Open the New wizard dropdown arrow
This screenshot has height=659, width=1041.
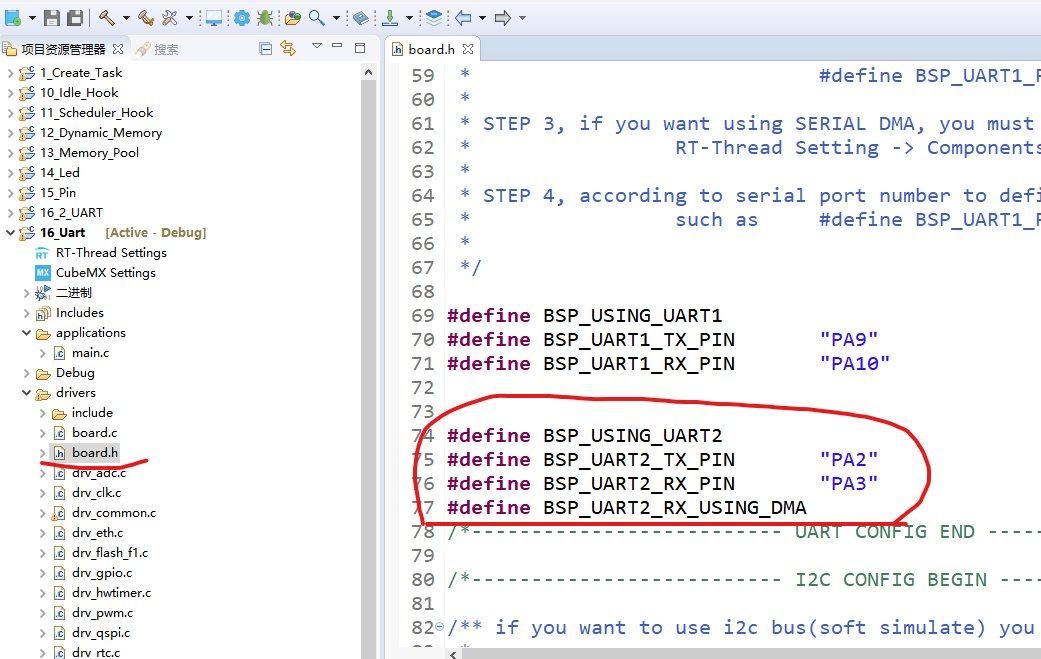pyautogui.click(x=31, y=18)
